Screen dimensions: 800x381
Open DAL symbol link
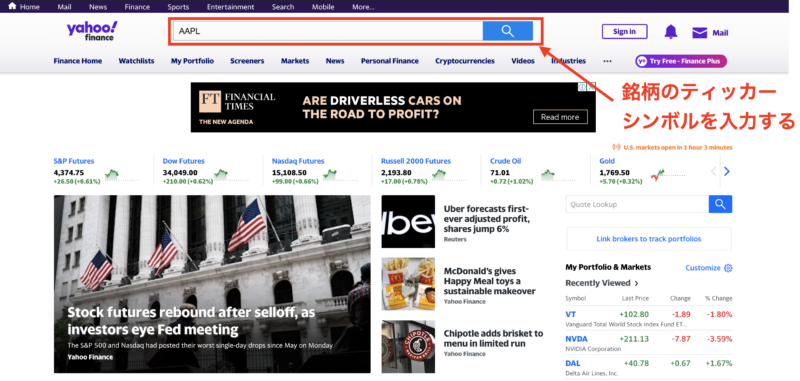572,363
